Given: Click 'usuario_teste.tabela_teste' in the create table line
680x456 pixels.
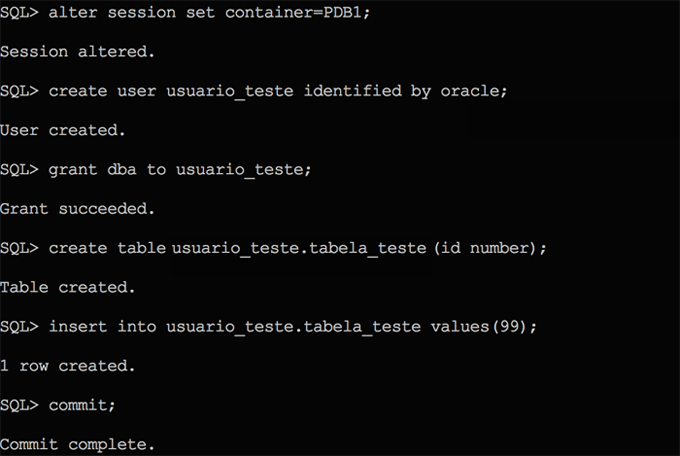Looking at the screenshot, I should tap(300, 248).
